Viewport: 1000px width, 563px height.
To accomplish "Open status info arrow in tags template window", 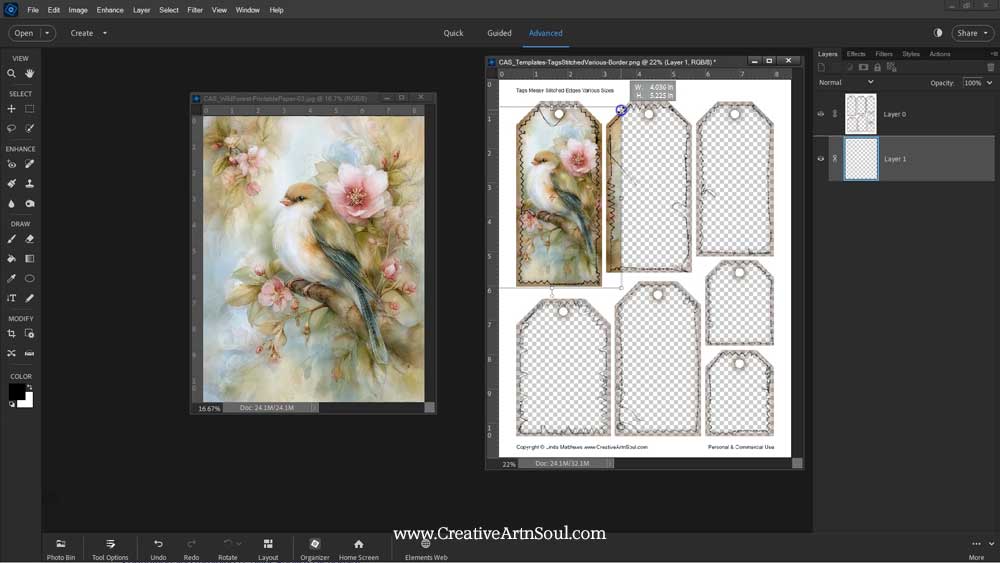I will [610, 464].
